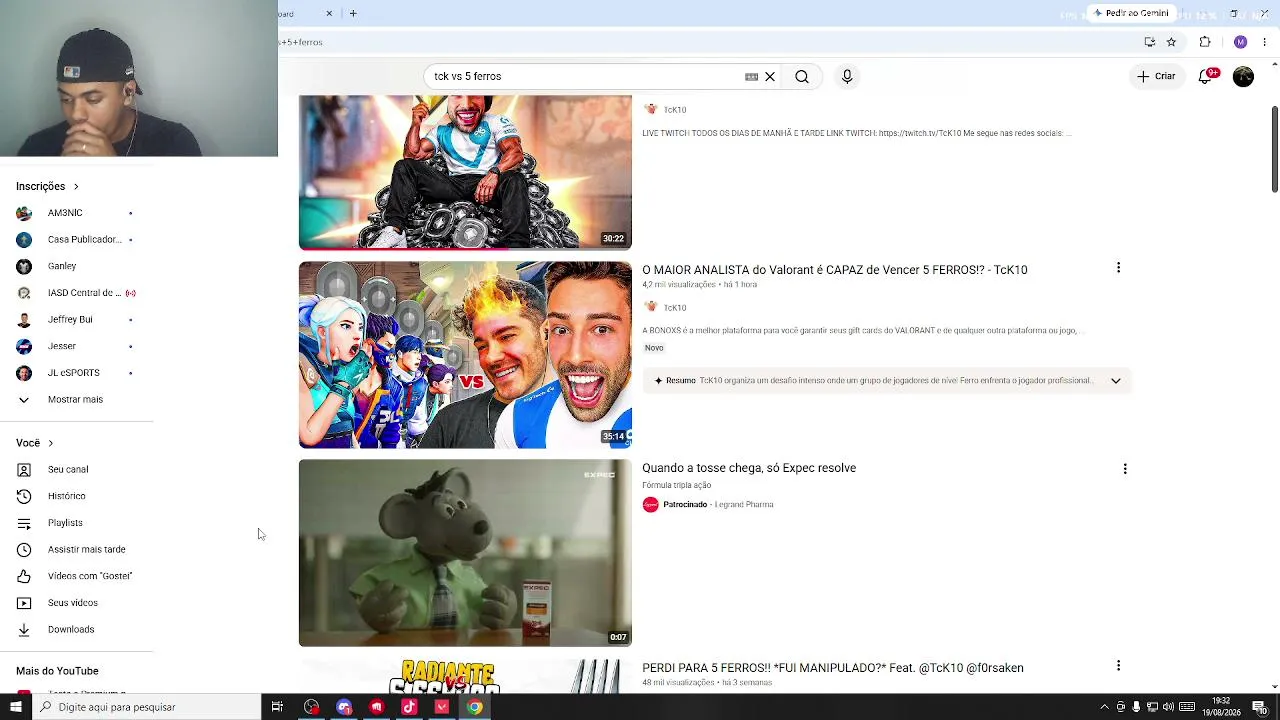
Task: Click the Pedir ao Gemini button
Action: click(x=1131, y=13)
